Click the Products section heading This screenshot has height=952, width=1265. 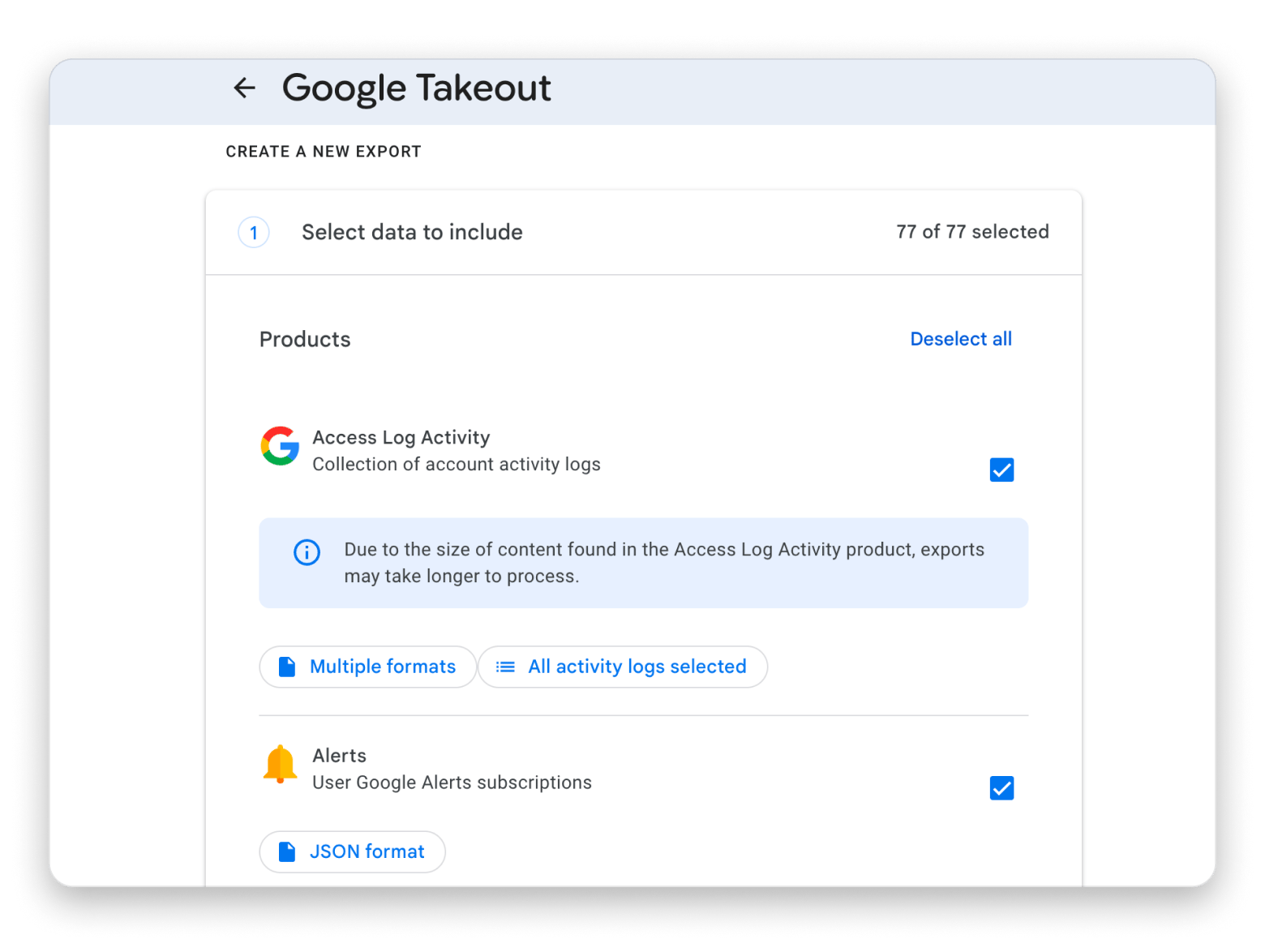click(305, 339)
